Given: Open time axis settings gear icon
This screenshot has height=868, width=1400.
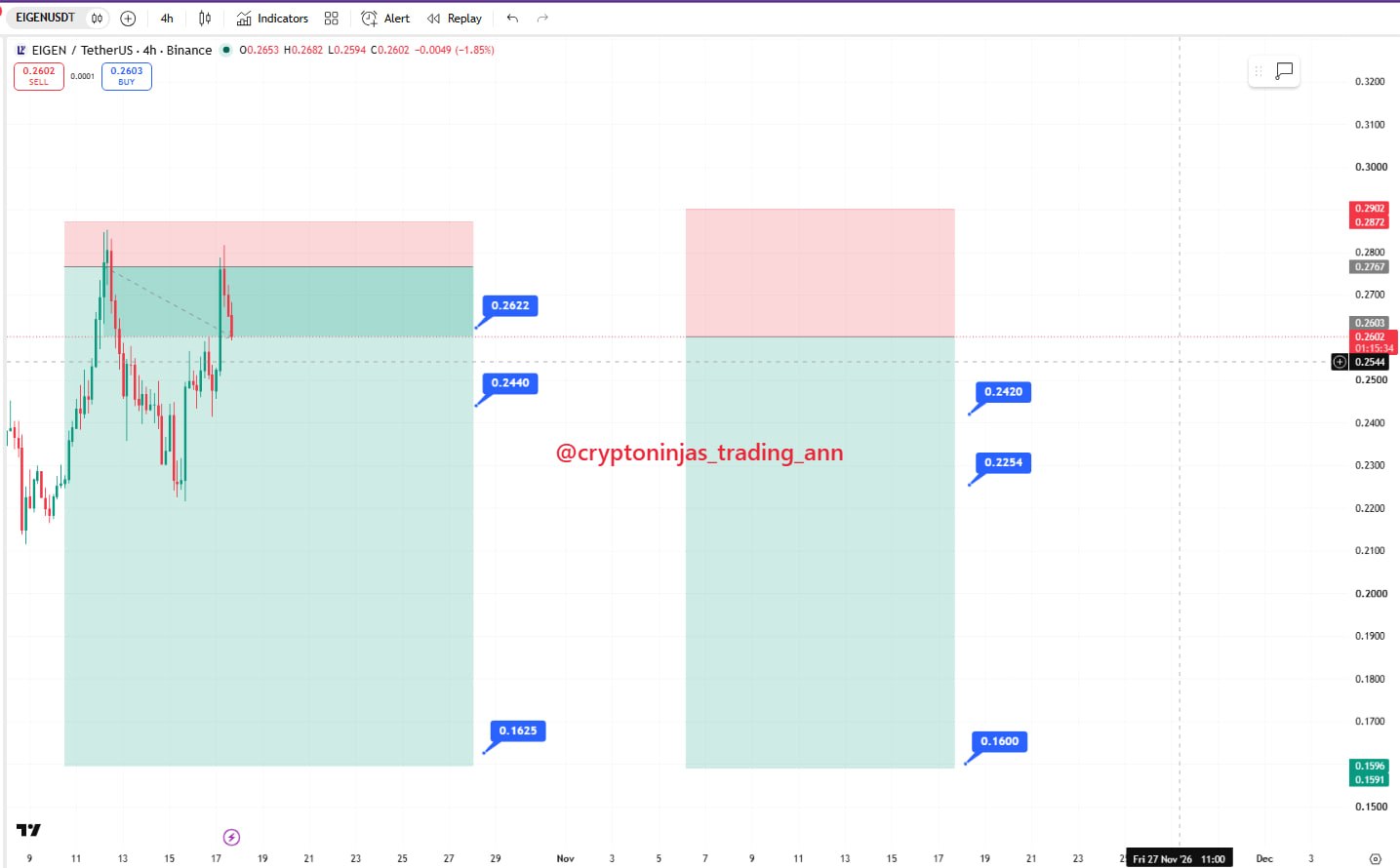Looking at the screenshot, I should click(1376, 858).
